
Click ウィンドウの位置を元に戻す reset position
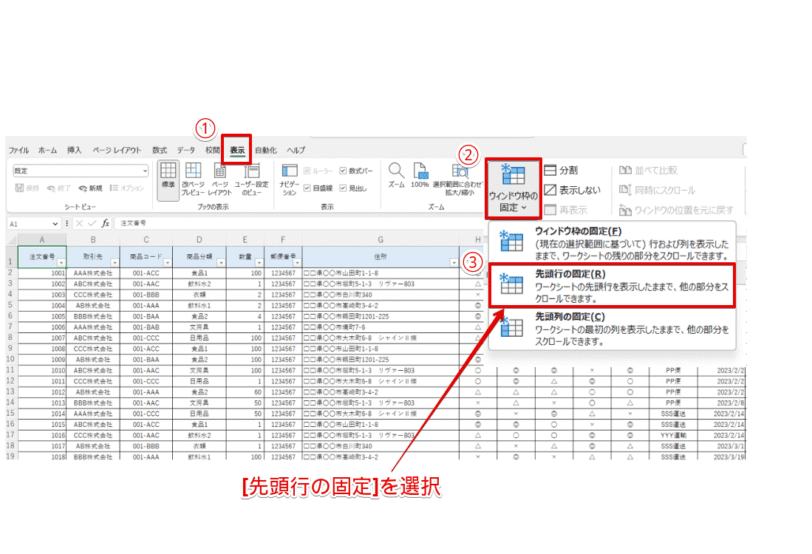(x=676, y=210)
